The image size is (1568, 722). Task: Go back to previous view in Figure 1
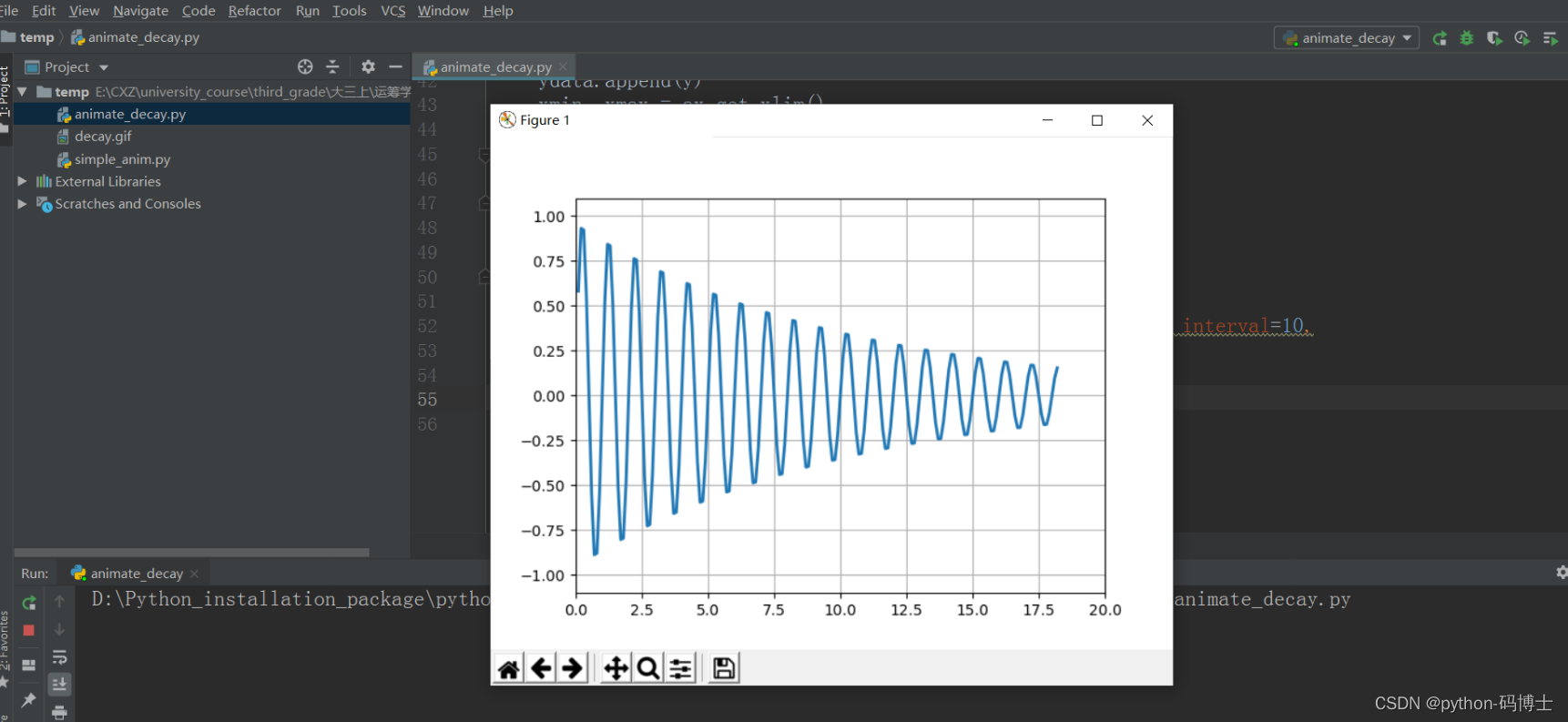pyautogui.click(x=541, y=669)
